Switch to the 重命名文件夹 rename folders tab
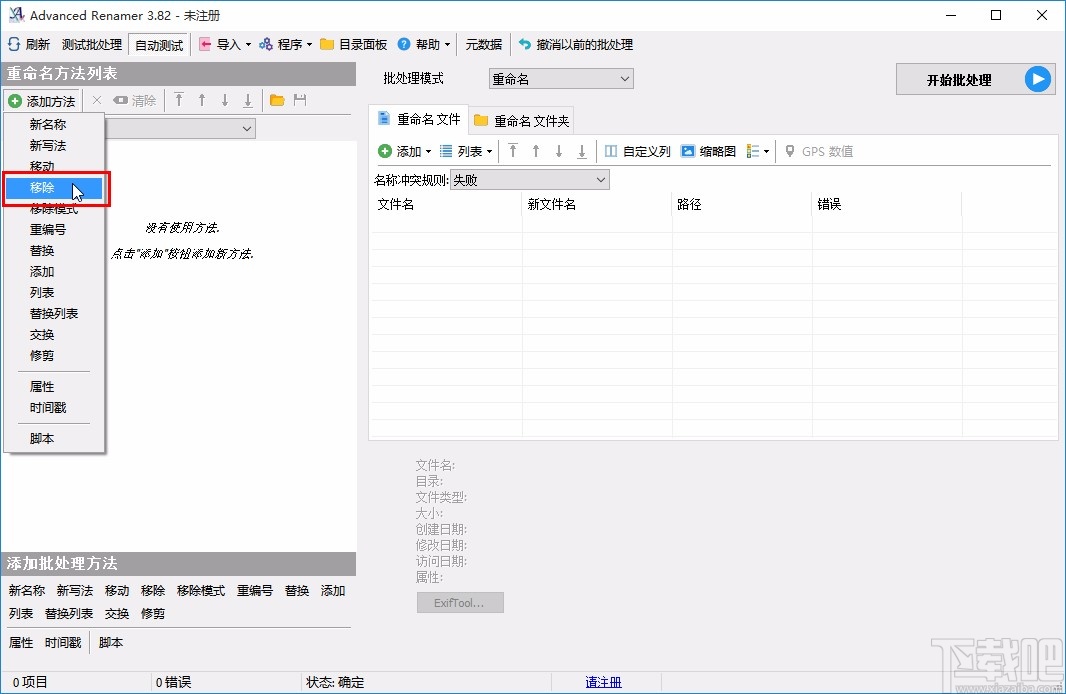 pos(522,119)
